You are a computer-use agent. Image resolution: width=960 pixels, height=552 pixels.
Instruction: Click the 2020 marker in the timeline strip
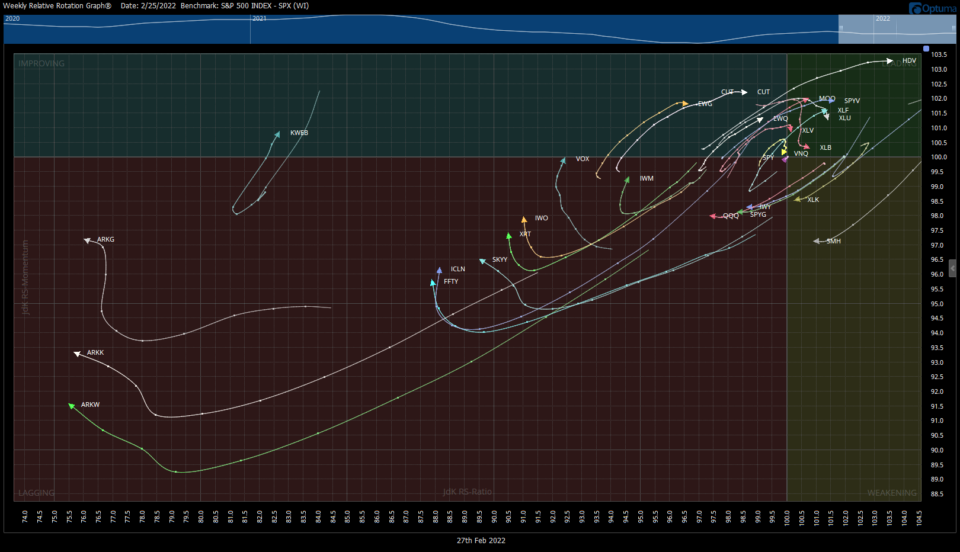[x=12, y=19]
